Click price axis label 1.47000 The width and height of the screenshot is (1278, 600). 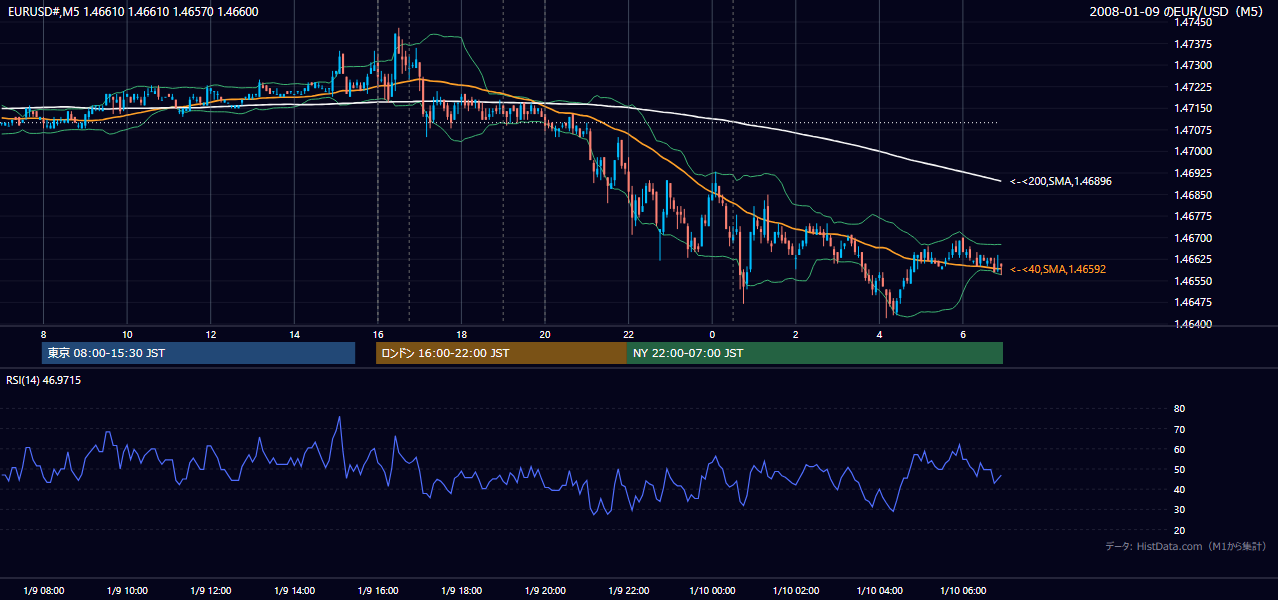click(x=1193, y=152)
